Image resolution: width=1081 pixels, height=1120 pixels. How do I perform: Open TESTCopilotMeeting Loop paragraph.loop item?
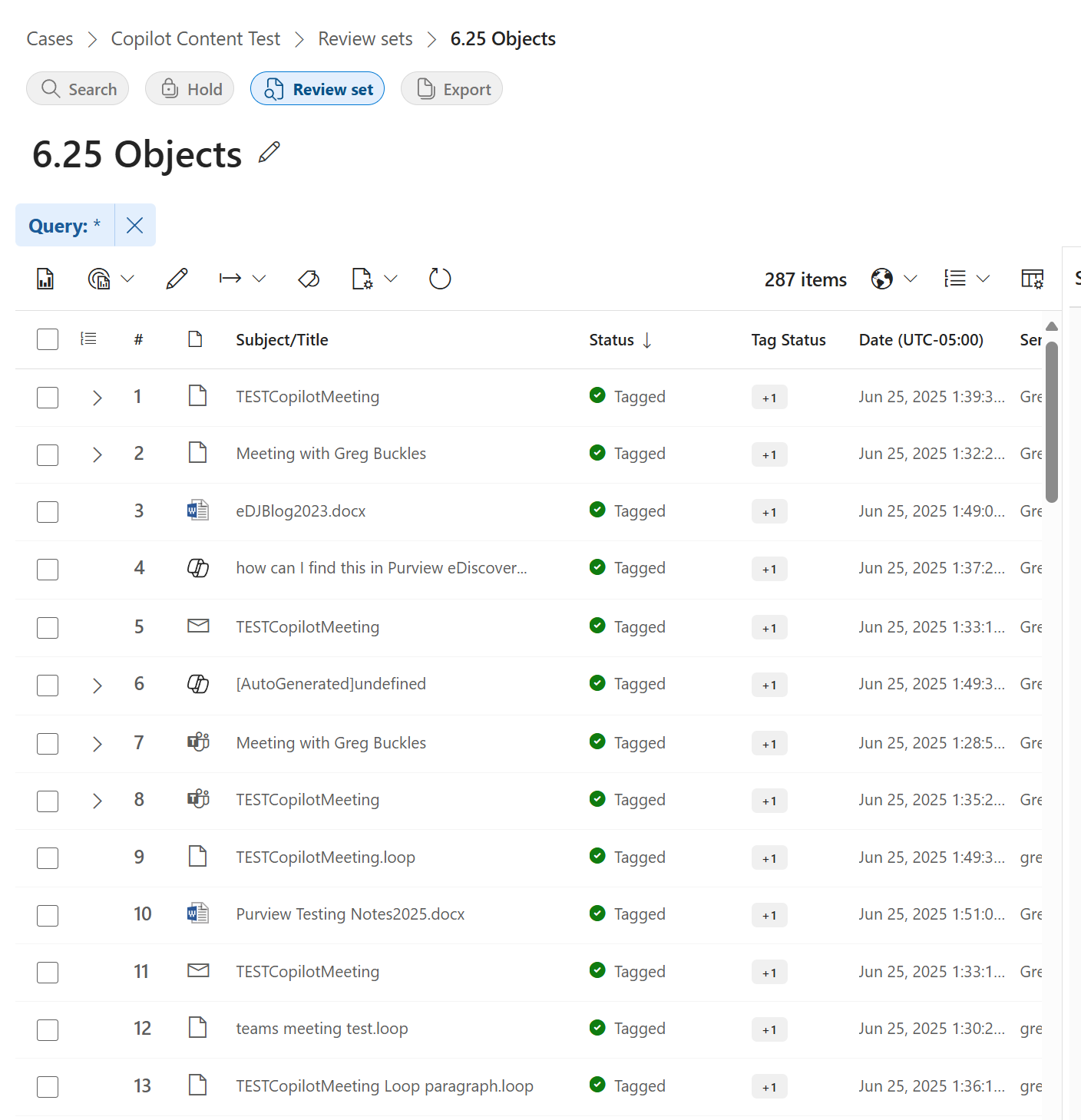pyautogui.click(x=385, y=1085)
